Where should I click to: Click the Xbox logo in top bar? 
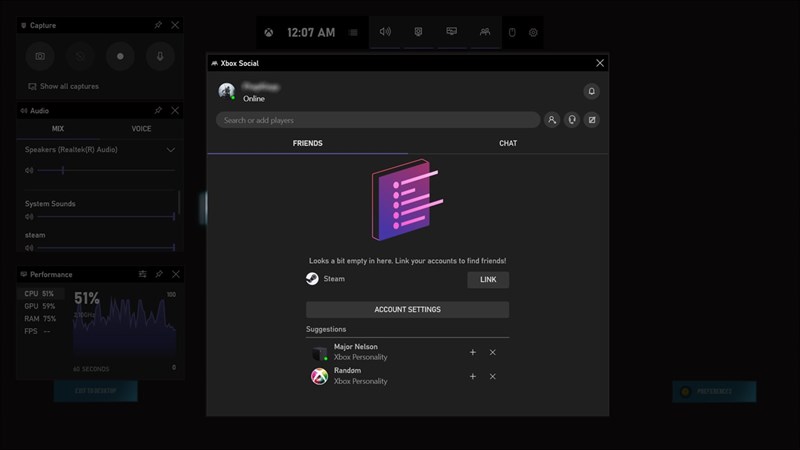(268, 33)
